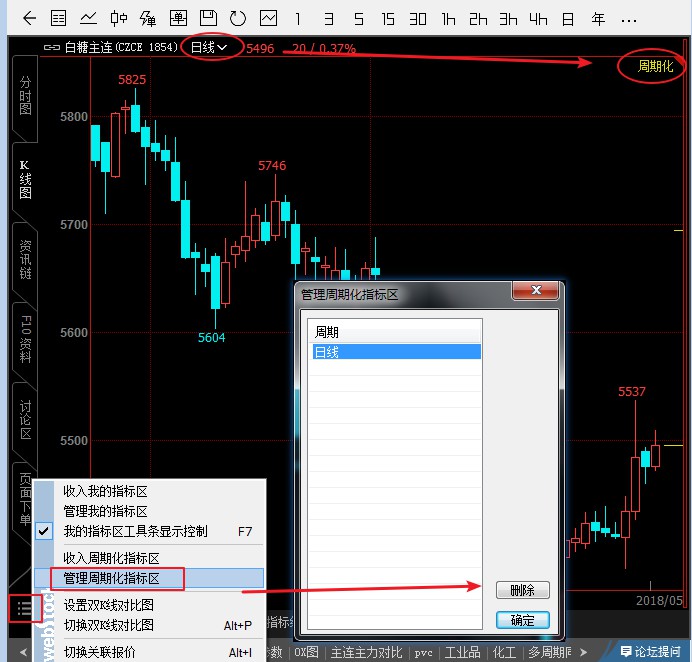Screen dimensions: 692x662
Task: Click the refresh circular arrow icon
Action: pos(237,18)
